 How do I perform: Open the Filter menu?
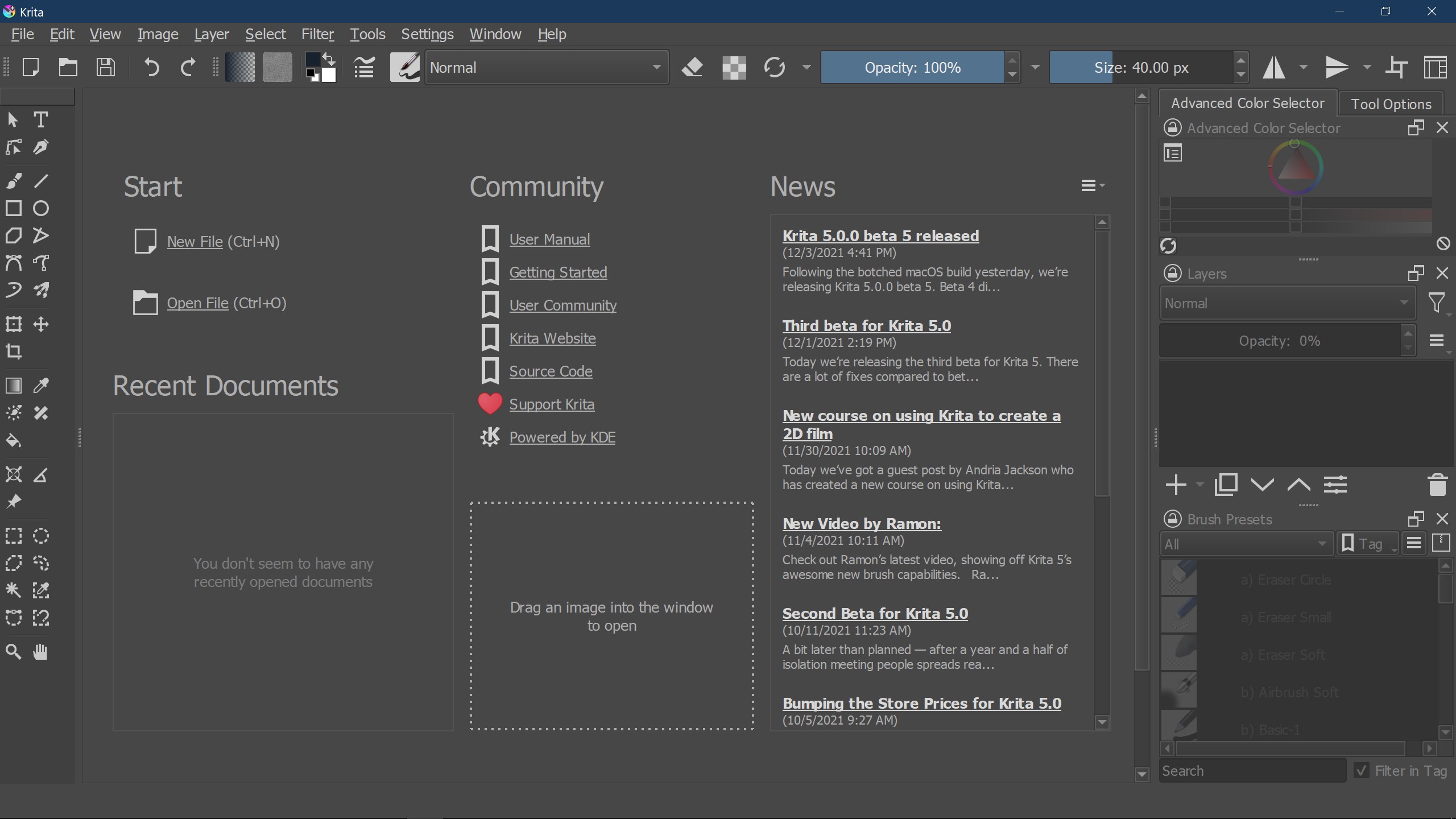317,34
